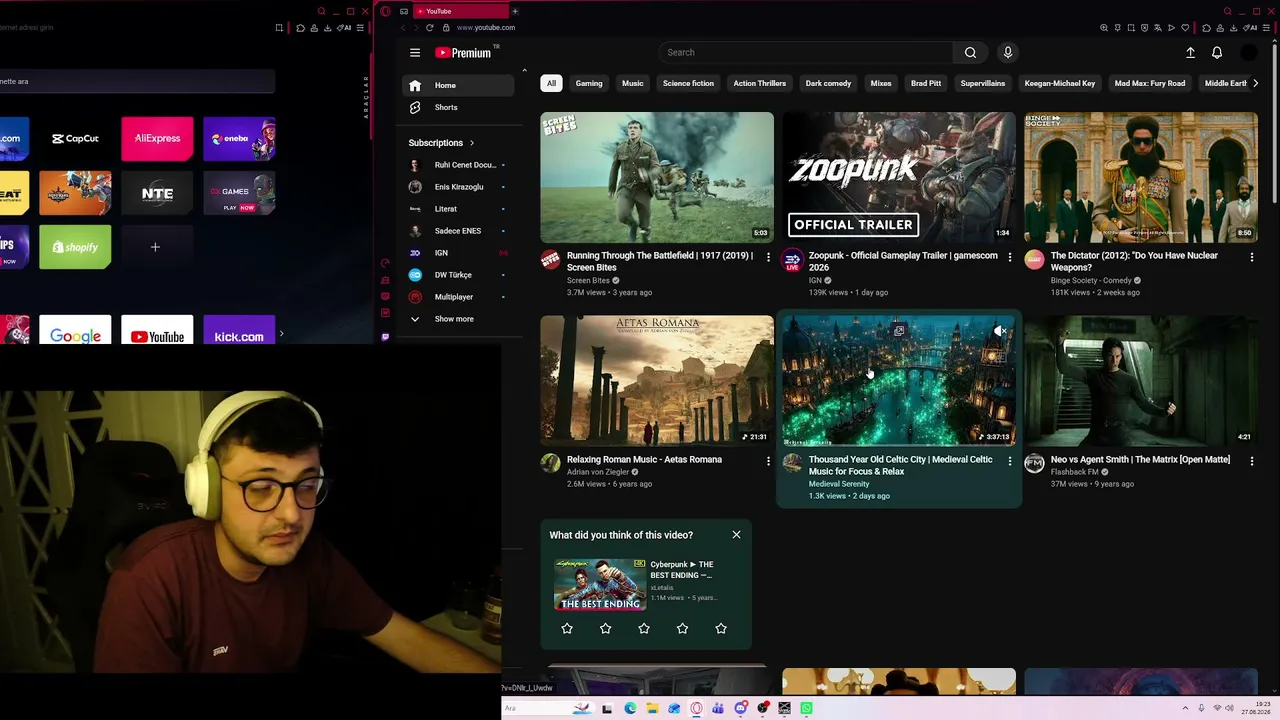1280x720 pixels.
Task: Select the Music filter chip
Action: pyautogui.click(x=633, y=83)
